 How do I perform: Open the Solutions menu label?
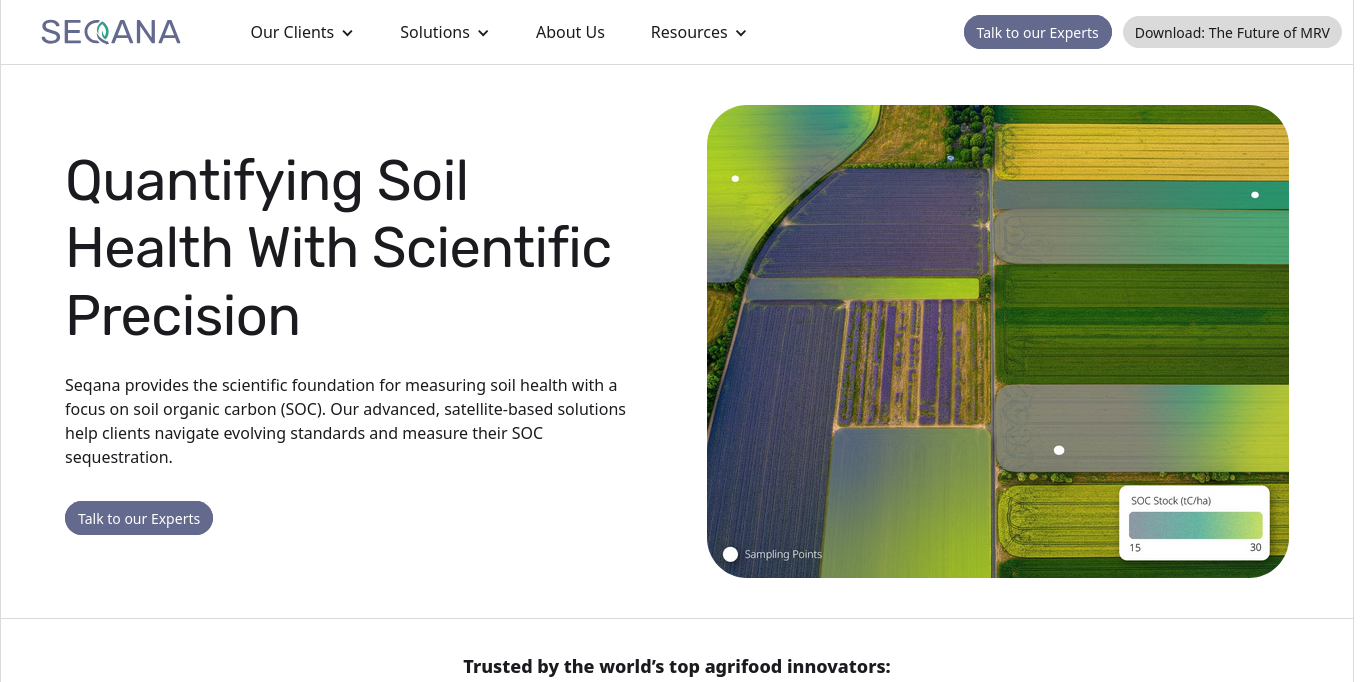[x=434, y=32]
